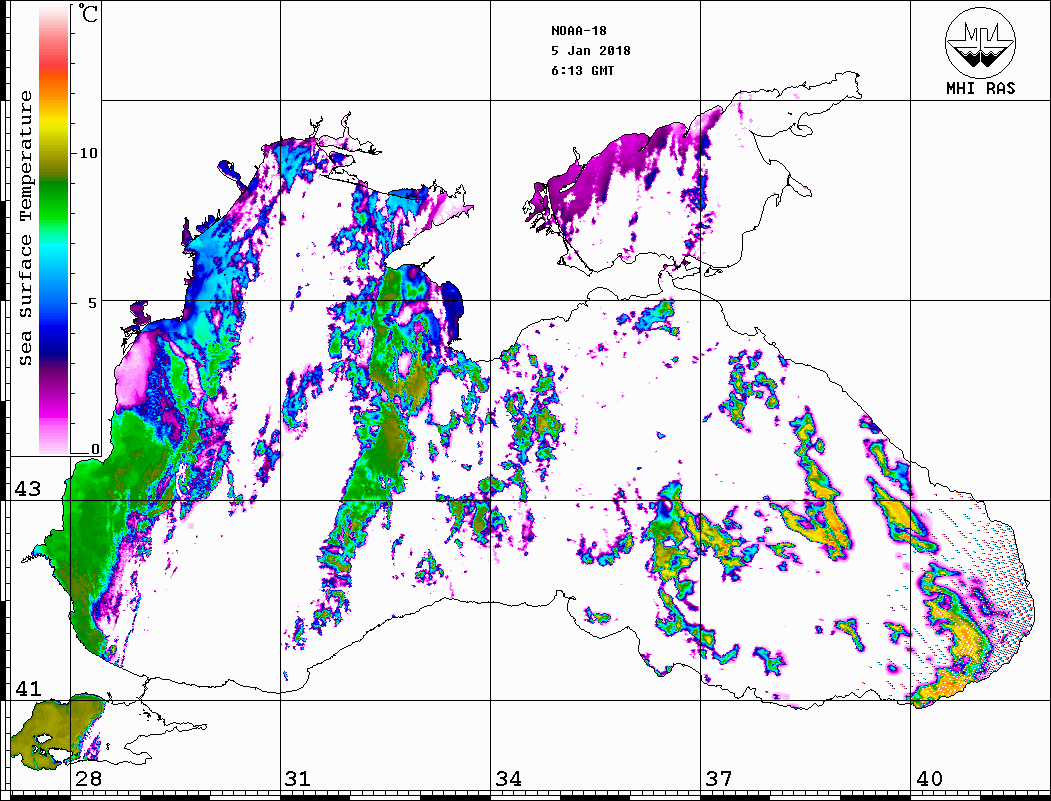Click latitude label 43
Image resolution: width=1051 pixels, height=801 pixels.
(x=28, y=489)
